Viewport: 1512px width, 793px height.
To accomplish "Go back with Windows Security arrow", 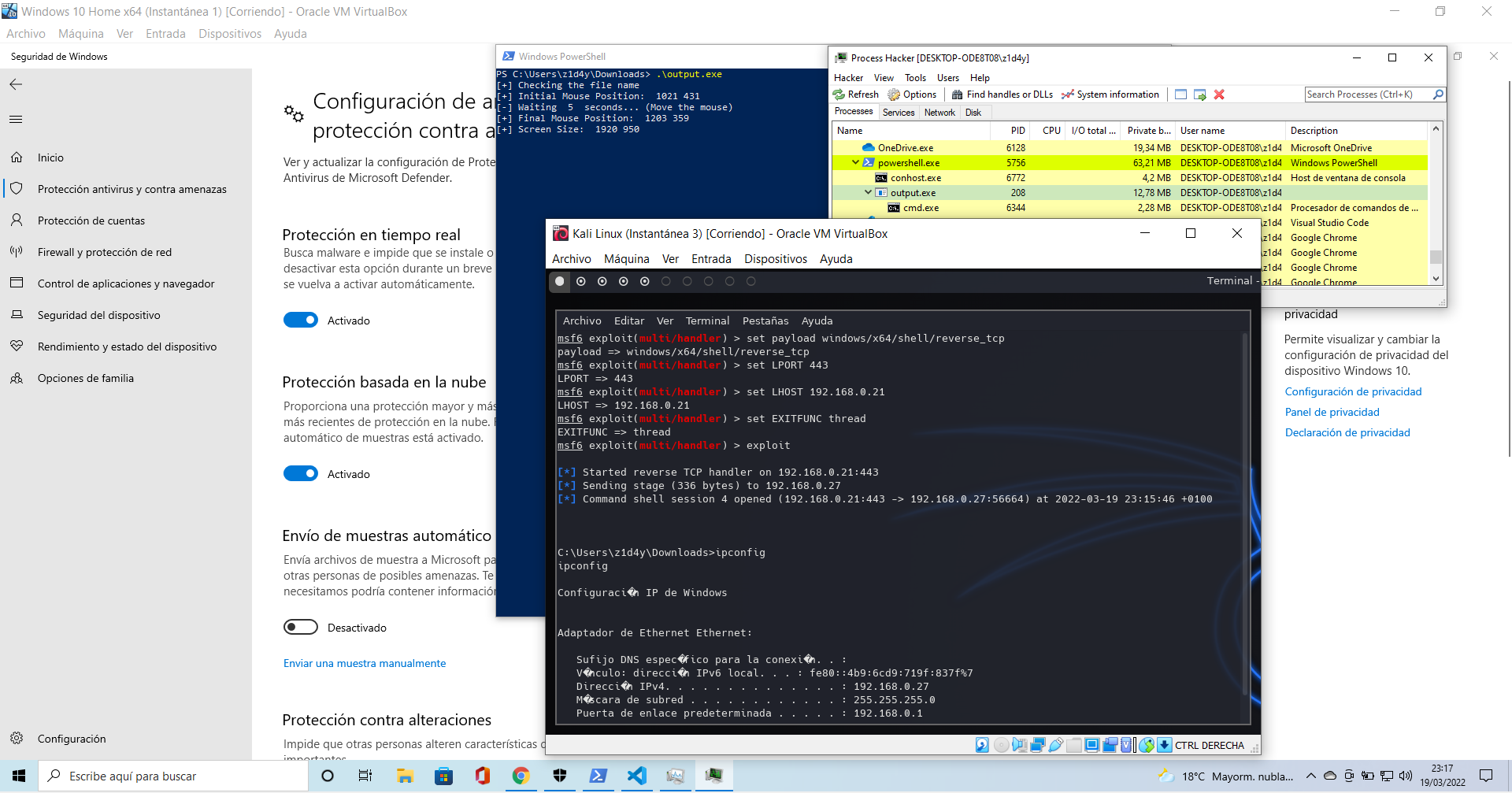I will coord(16,84).
